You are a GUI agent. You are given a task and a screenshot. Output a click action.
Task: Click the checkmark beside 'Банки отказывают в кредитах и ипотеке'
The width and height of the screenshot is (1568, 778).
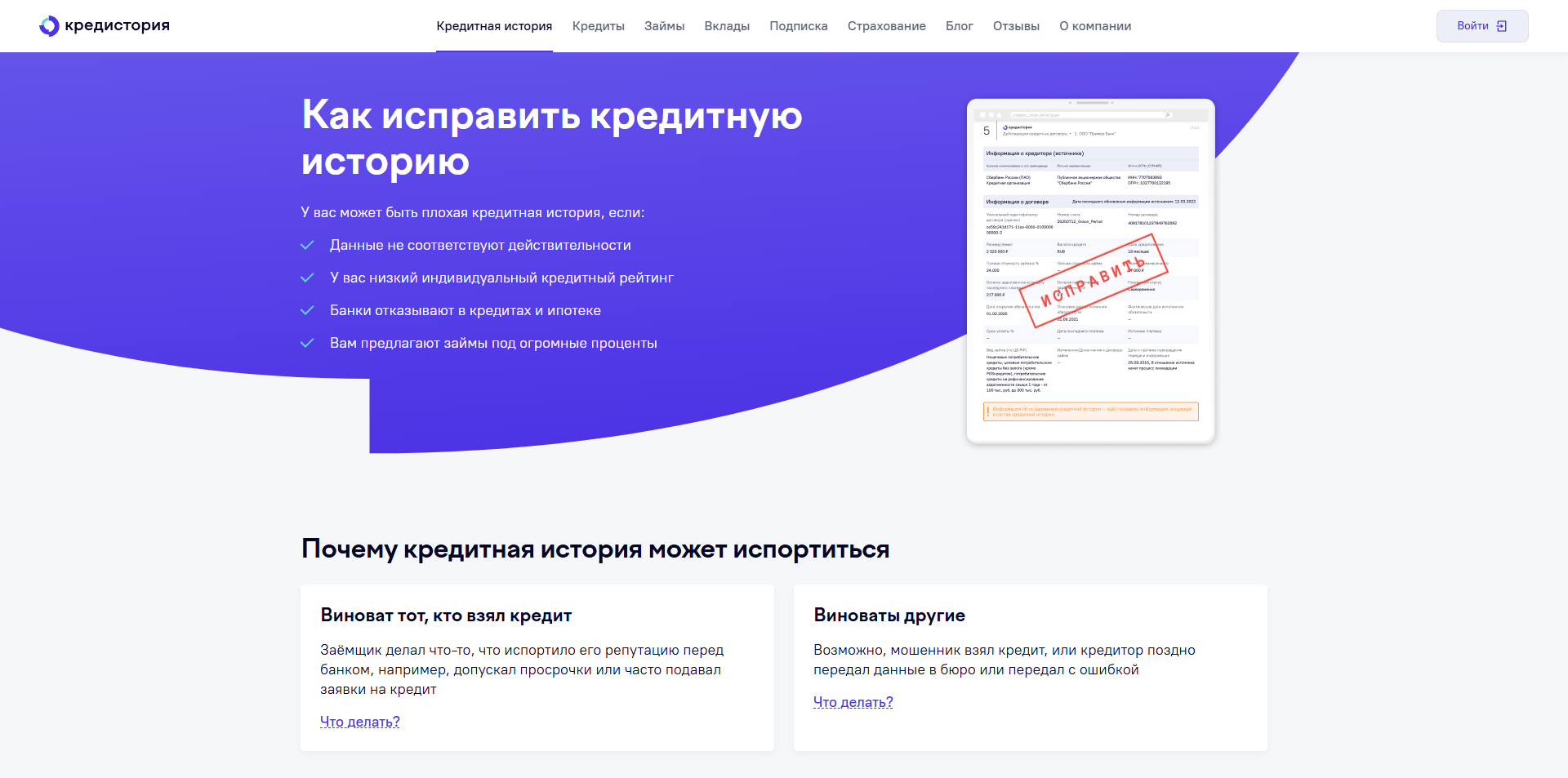point(310,309)
